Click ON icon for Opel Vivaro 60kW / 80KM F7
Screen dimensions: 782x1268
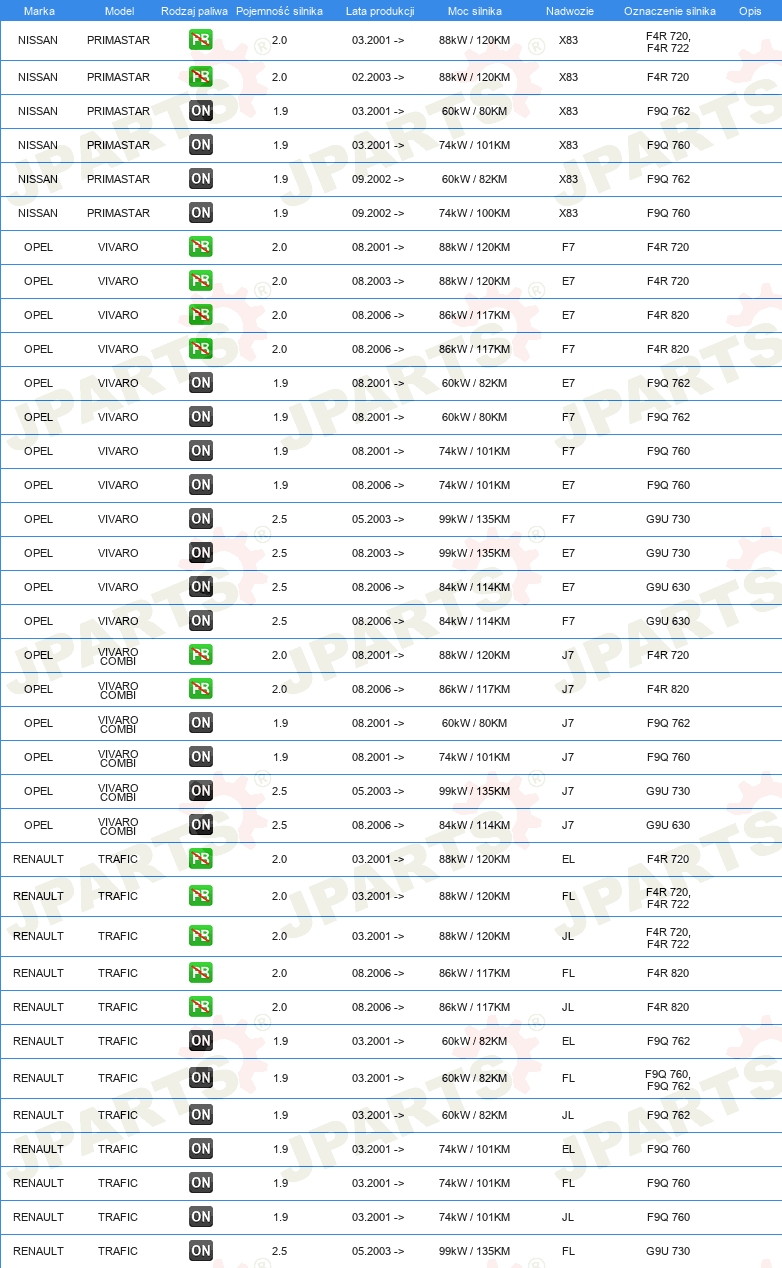[201, 417]
